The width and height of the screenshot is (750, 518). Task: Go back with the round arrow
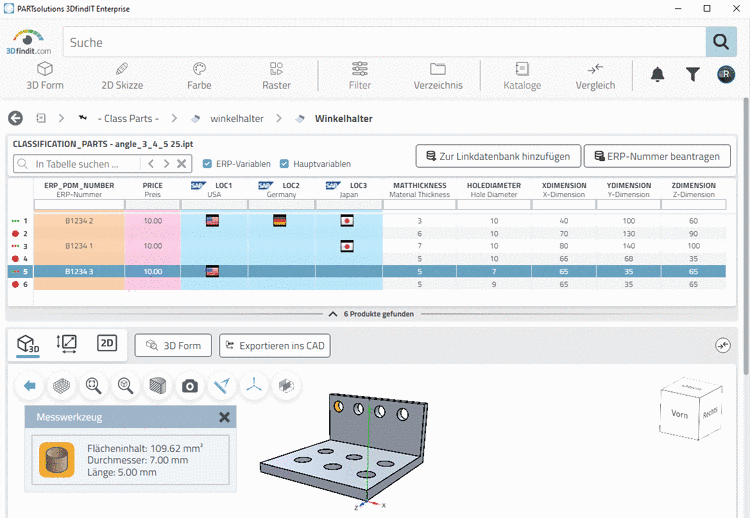pyautogui.click(x=15, y=118)
